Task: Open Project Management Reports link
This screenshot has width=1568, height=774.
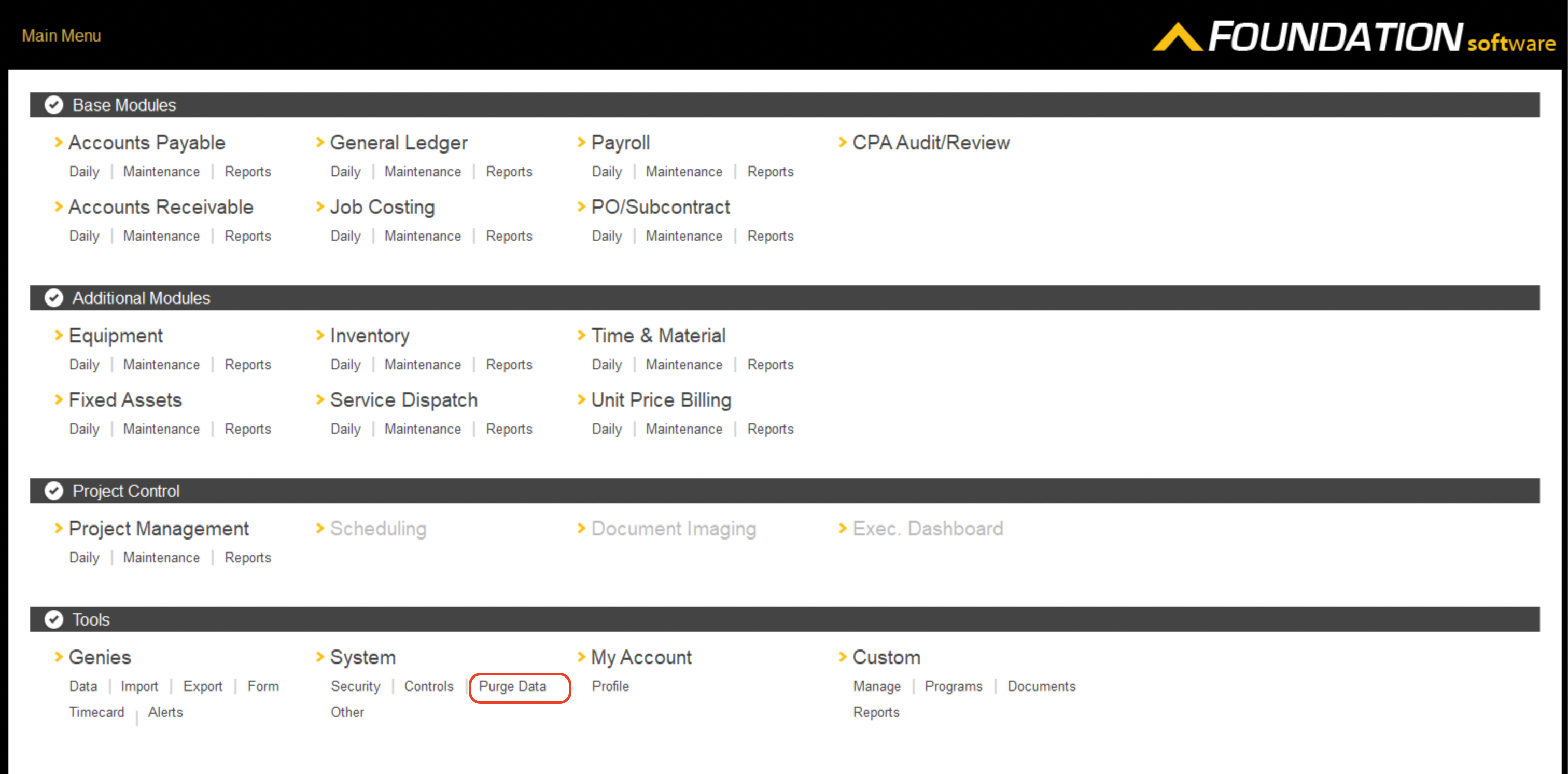Action: 248,558
